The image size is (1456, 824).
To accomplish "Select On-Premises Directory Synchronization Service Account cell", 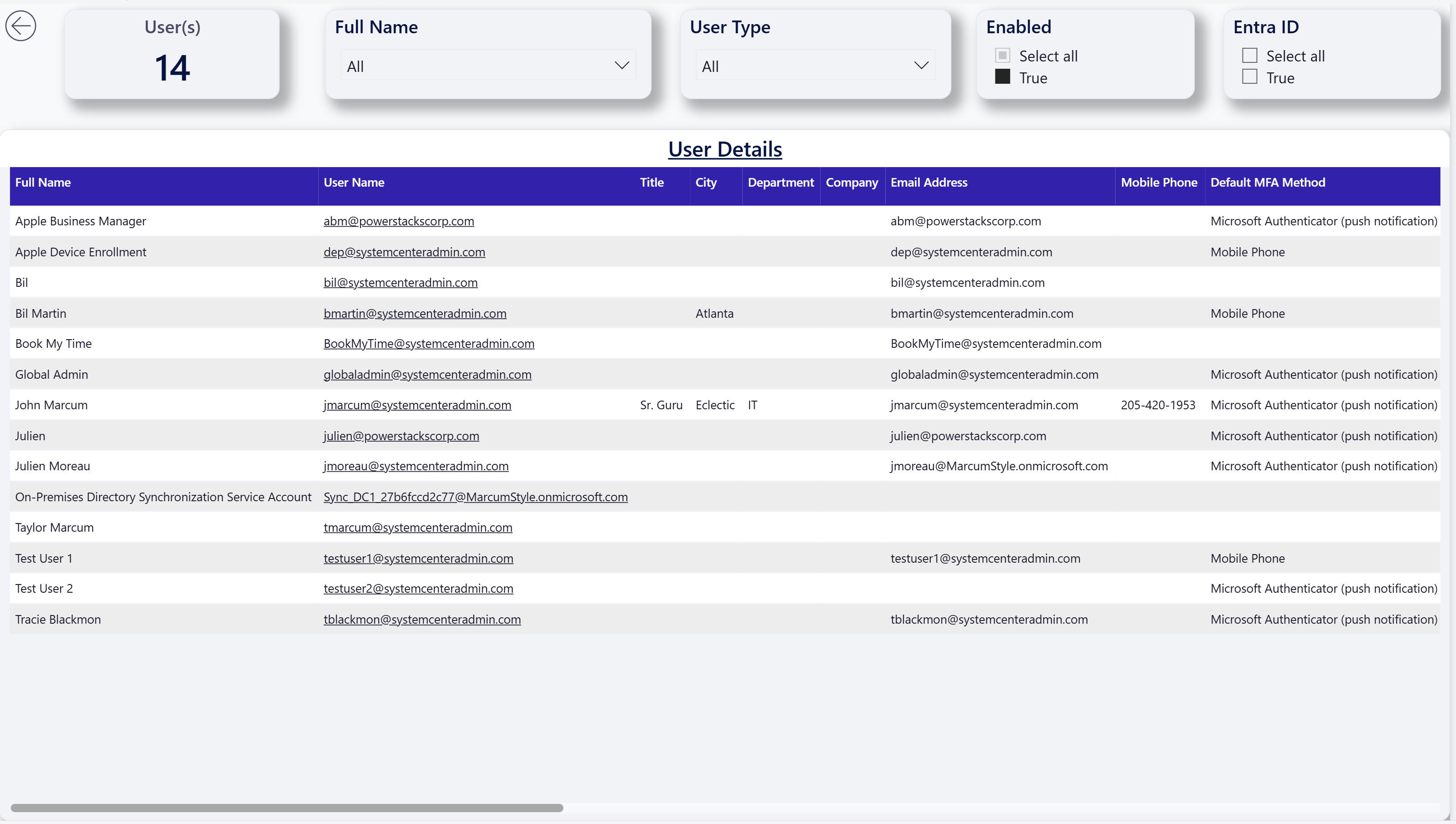I will point(163,497).
